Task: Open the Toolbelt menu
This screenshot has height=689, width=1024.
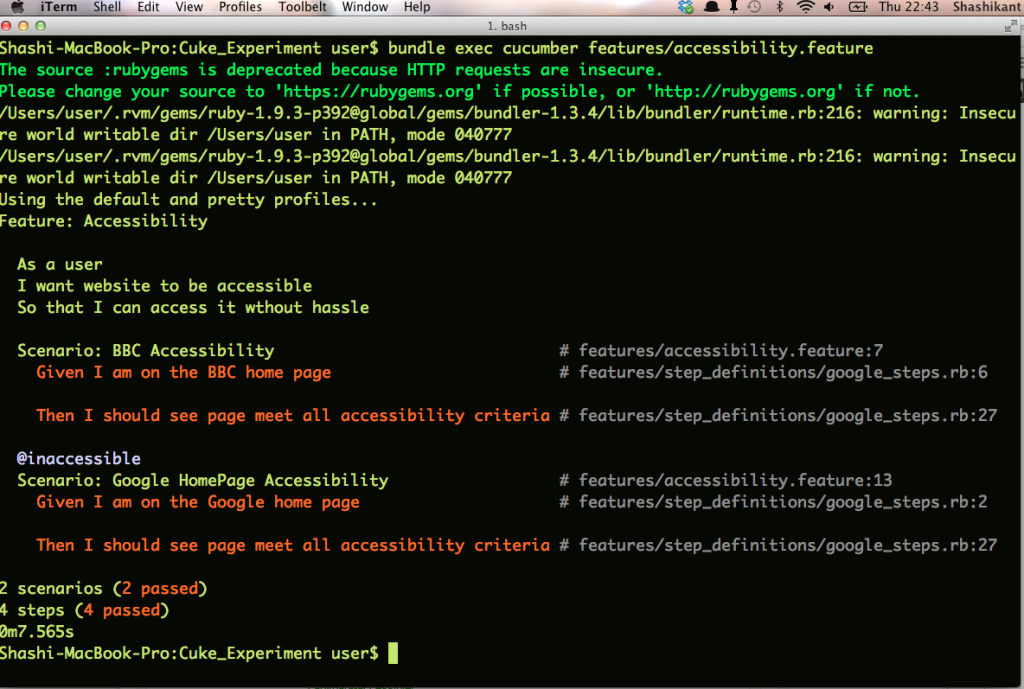Action: tap(302, 7)
